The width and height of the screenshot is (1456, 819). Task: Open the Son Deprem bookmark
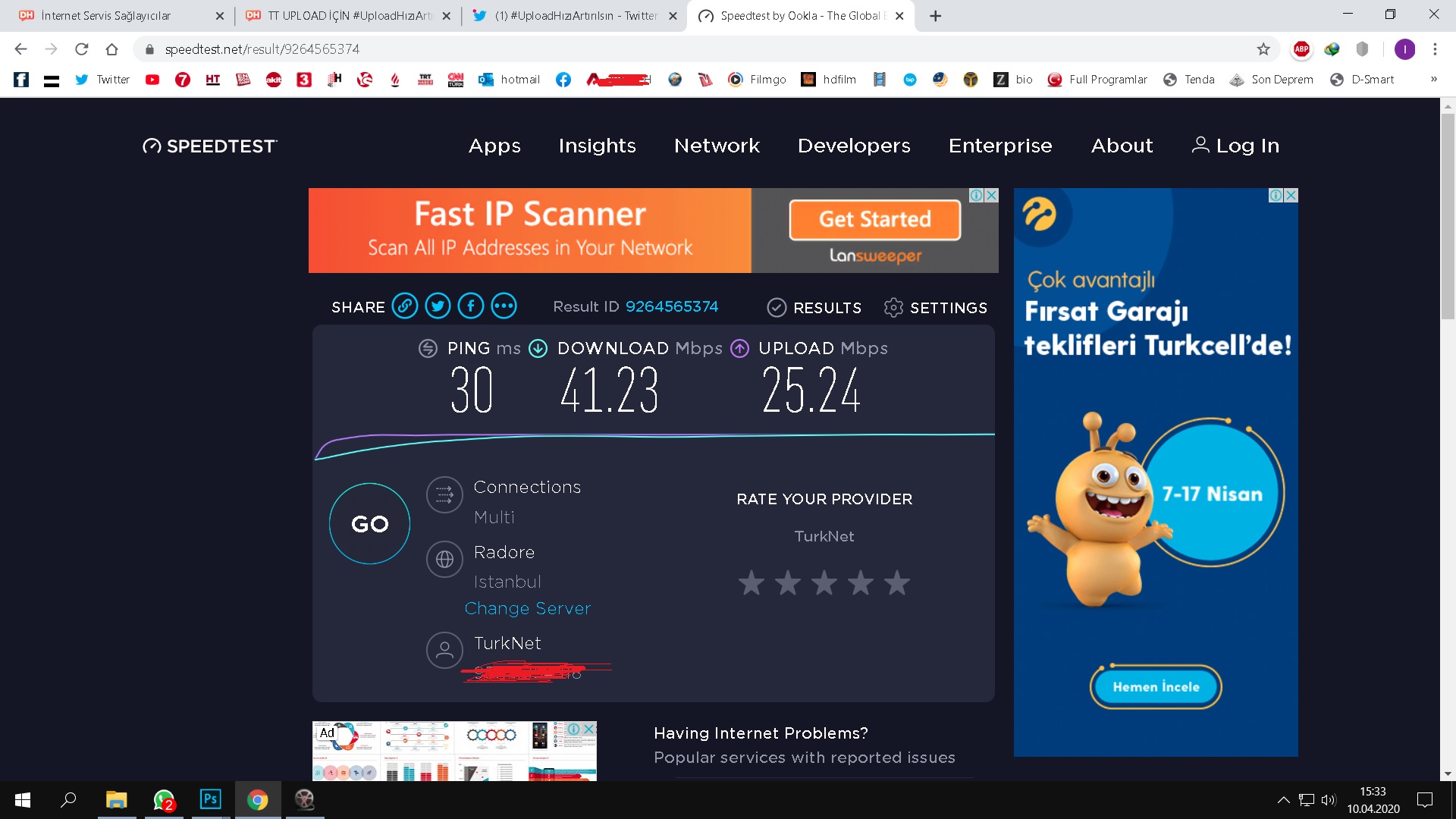(x=1271, y=80)
